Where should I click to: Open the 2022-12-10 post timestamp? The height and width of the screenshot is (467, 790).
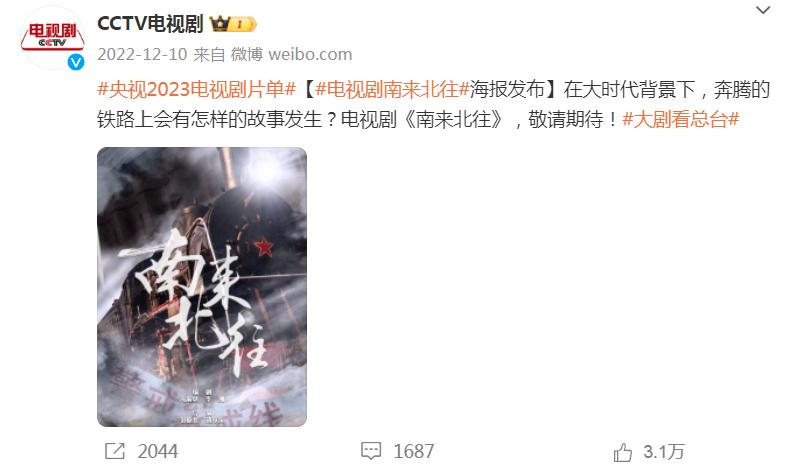(142, 54)
